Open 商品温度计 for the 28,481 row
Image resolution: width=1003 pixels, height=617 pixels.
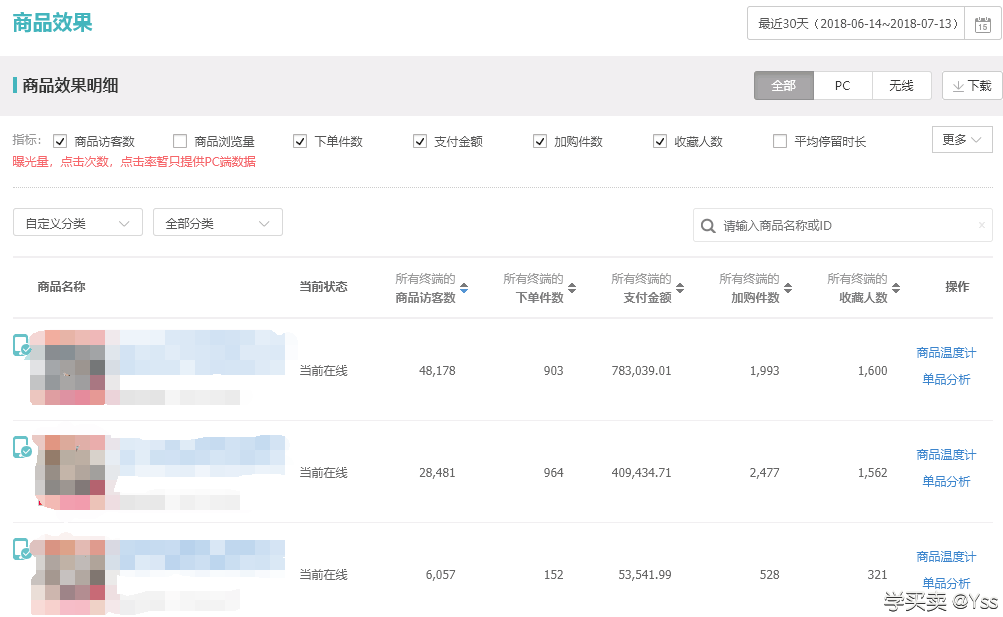point(946,455)
